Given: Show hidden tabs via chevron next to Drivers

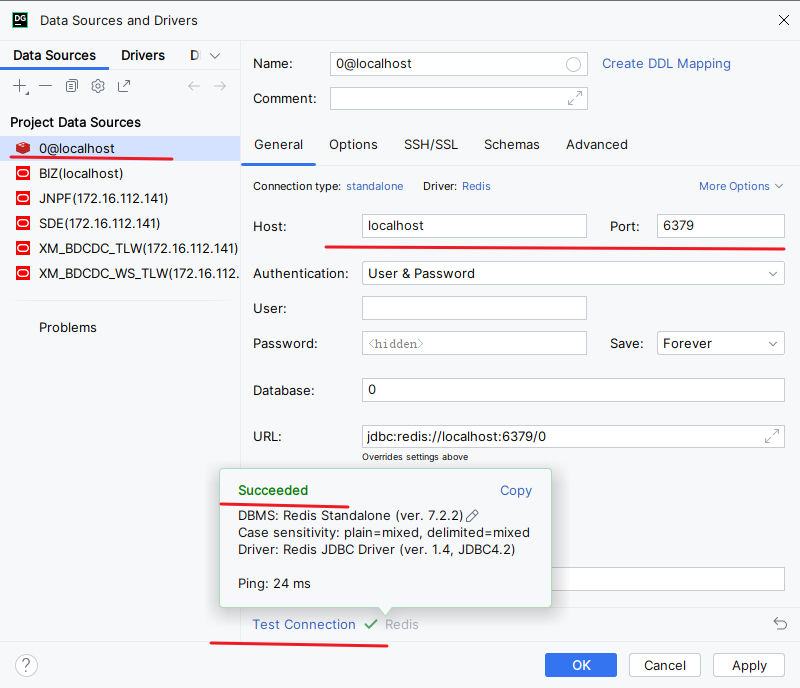Looking at the screenshot, I should coord(215,56).
